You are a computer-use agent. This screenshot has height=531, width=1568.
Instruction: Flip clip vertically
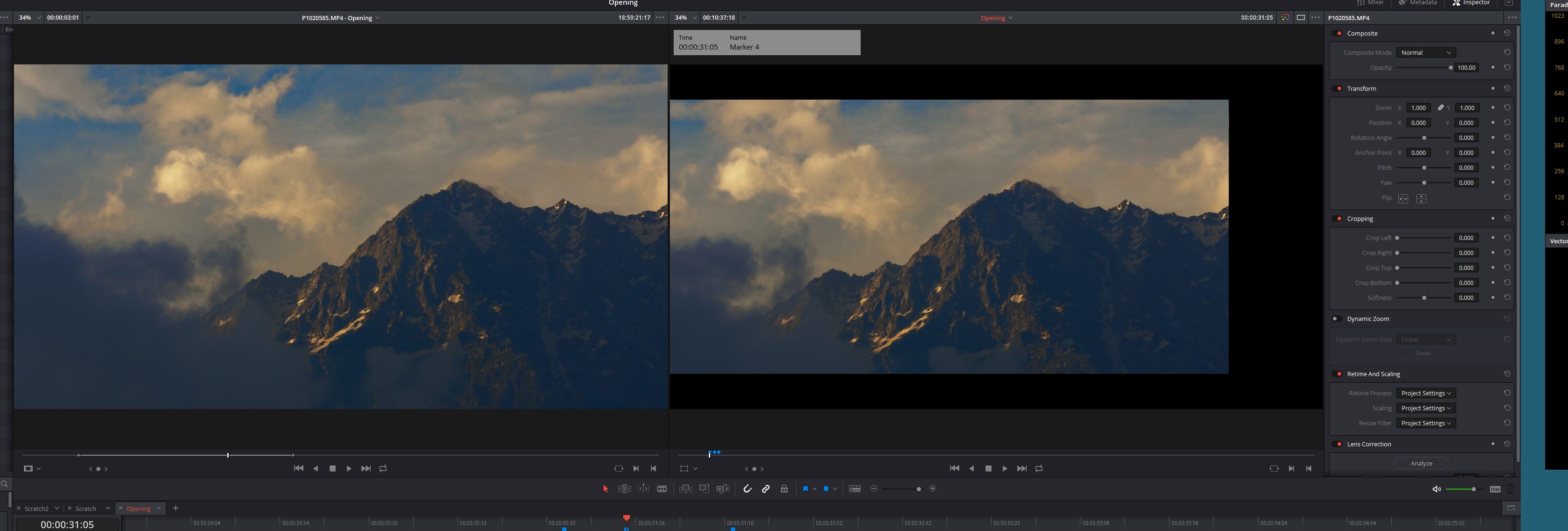point(1421,199)
